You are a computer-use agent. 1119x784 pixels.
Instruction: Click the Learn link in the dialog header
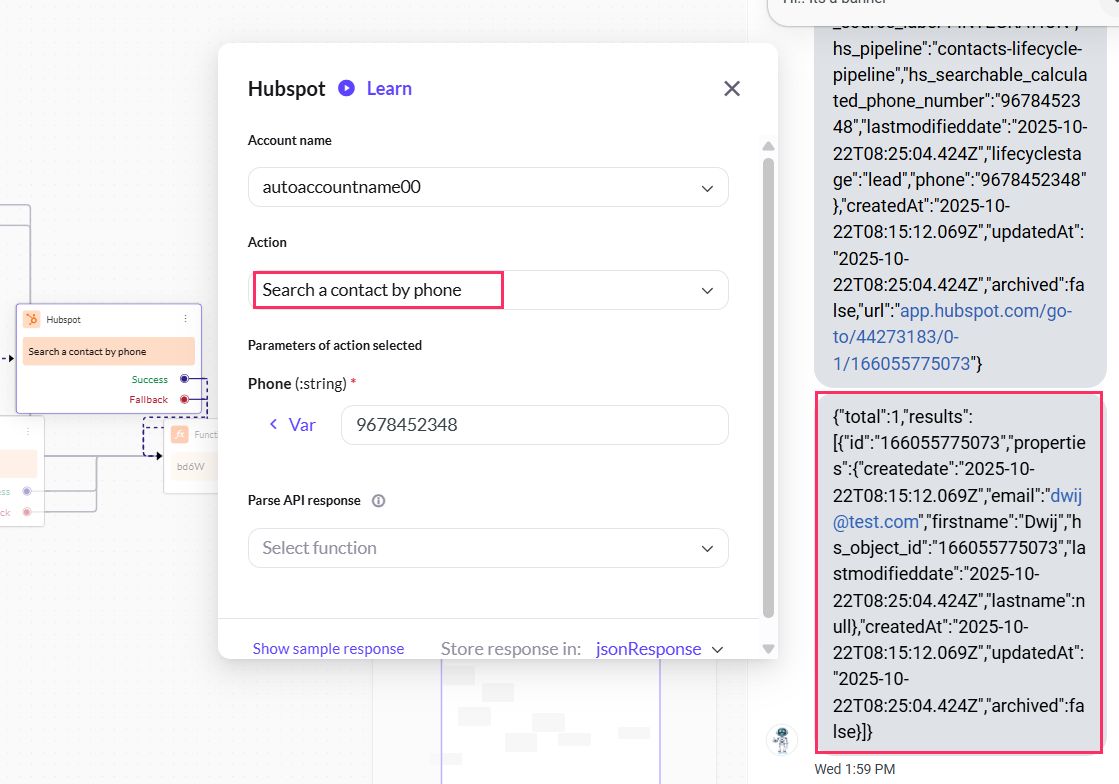coord(389,88)
